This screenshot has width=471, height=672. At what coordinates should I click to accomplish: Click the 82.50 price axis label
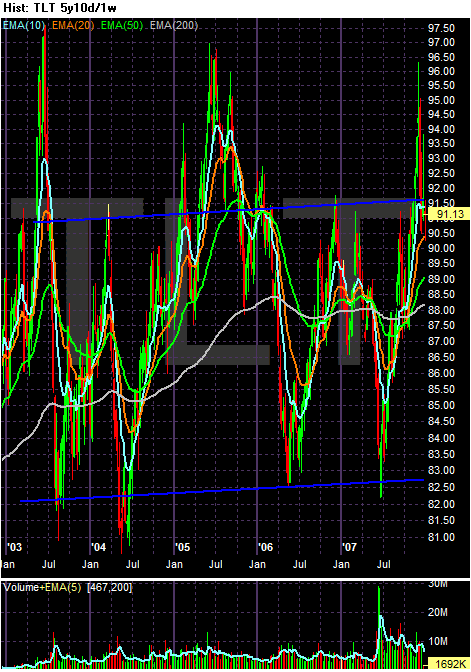pyautogui.click(x=441, y=487)
